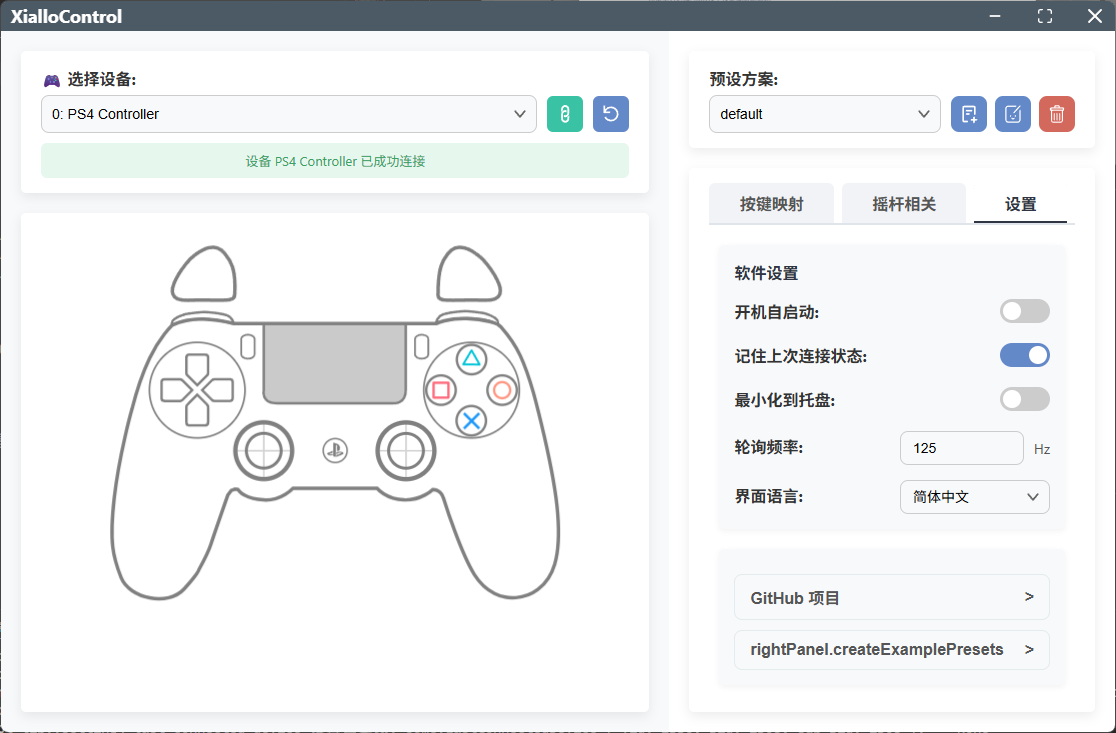Click the 轮询频率 label

coord(769,448)
